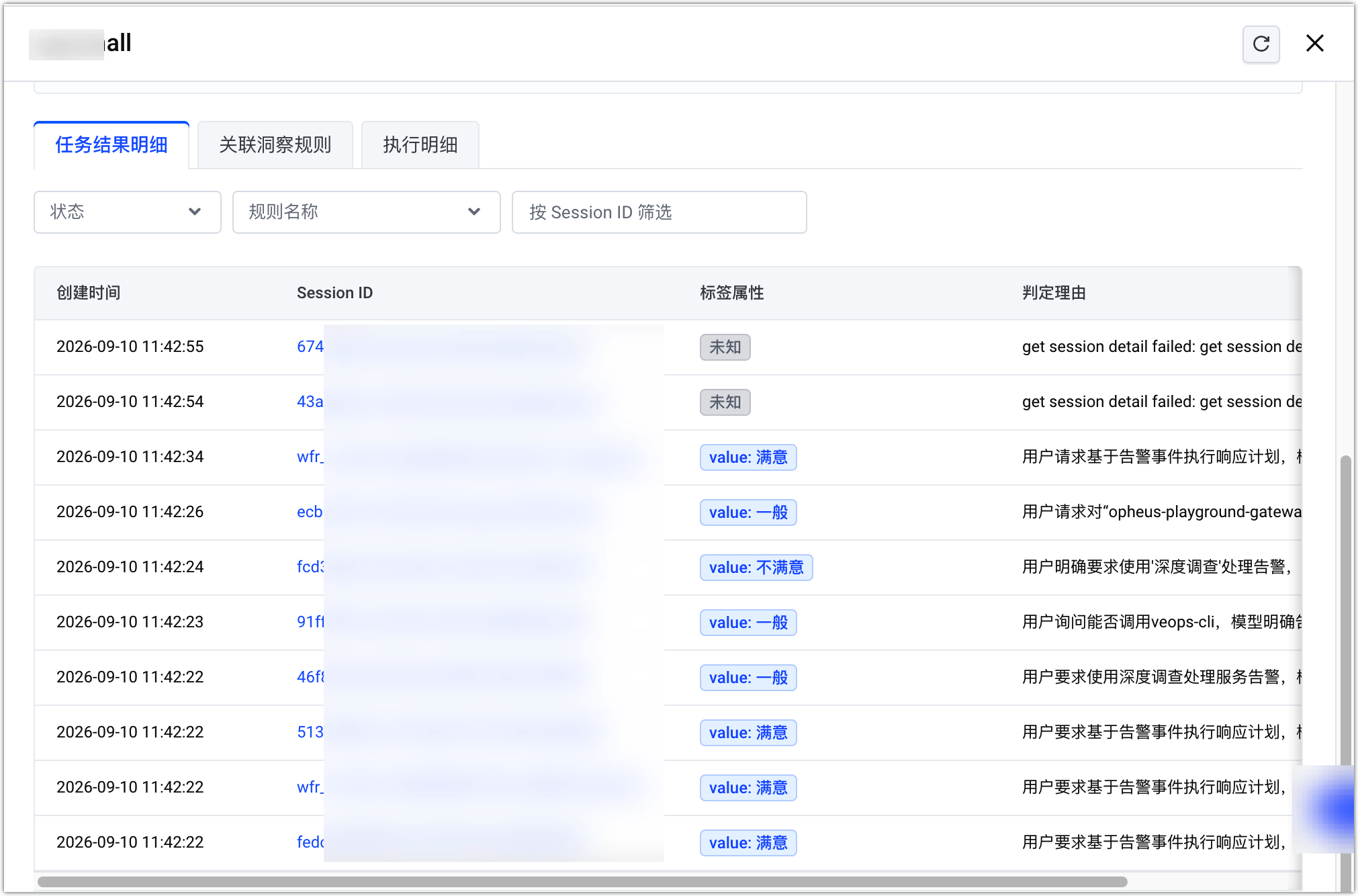The width and height of the screenshot is (1358, 896).
Task: Click the value: 不满意 tag
Action: point(756,568)
